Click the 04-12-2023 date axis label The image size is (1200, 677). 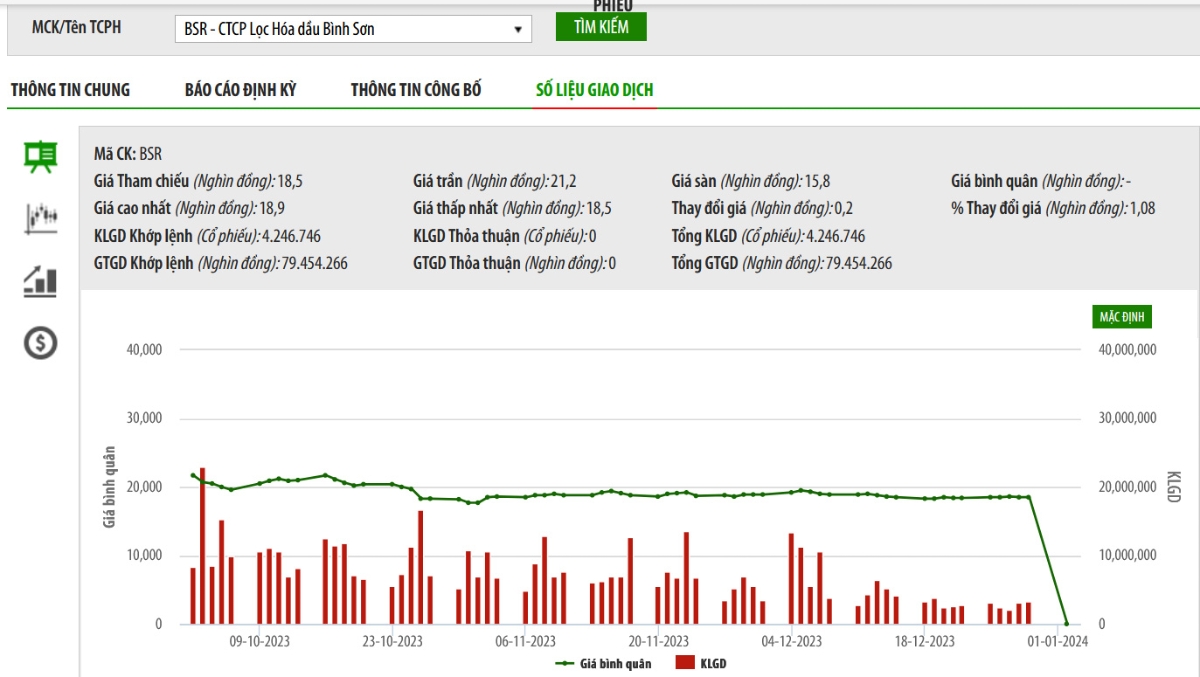pyautogui.click(x=791, y=642)
